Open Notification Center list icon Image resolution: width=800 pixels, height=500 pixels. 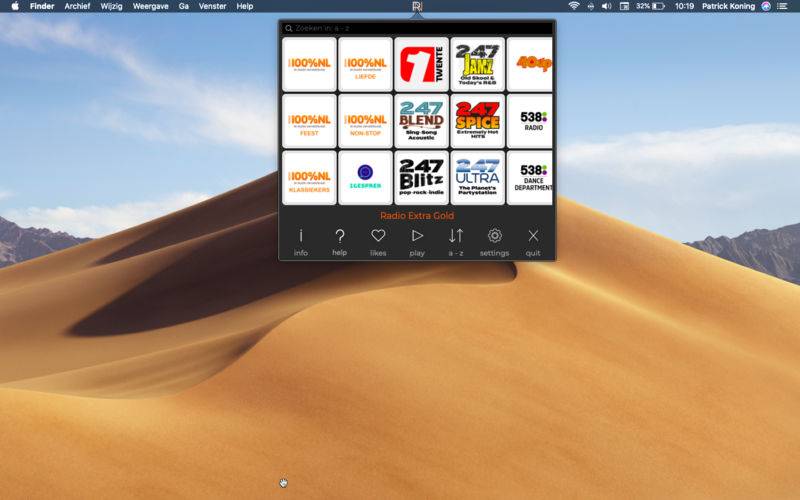[782, 6]
